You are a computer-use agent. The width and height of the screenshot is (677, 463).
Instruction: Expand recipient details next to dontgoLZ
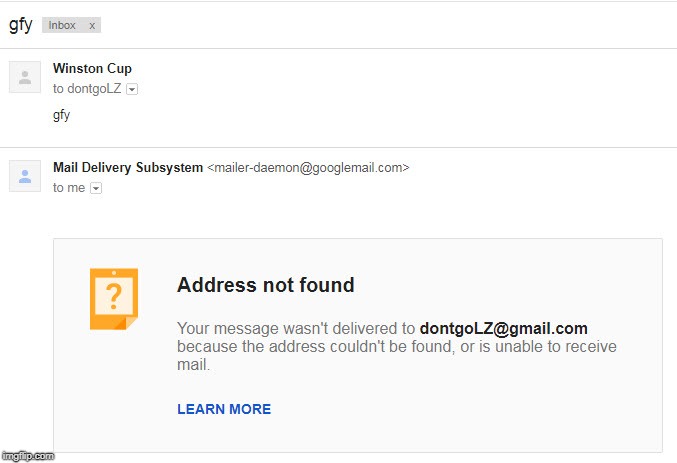point(132,89)
